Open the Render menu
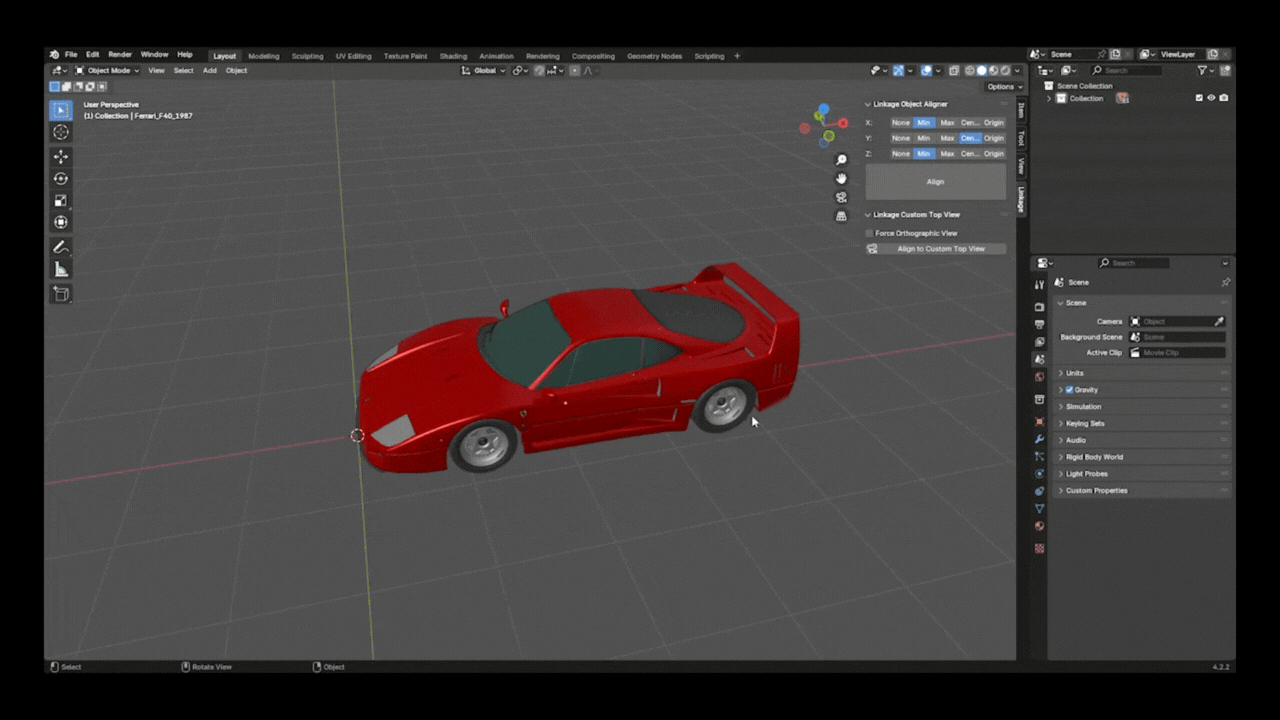The image size is (1280, 720). (120, 55)
